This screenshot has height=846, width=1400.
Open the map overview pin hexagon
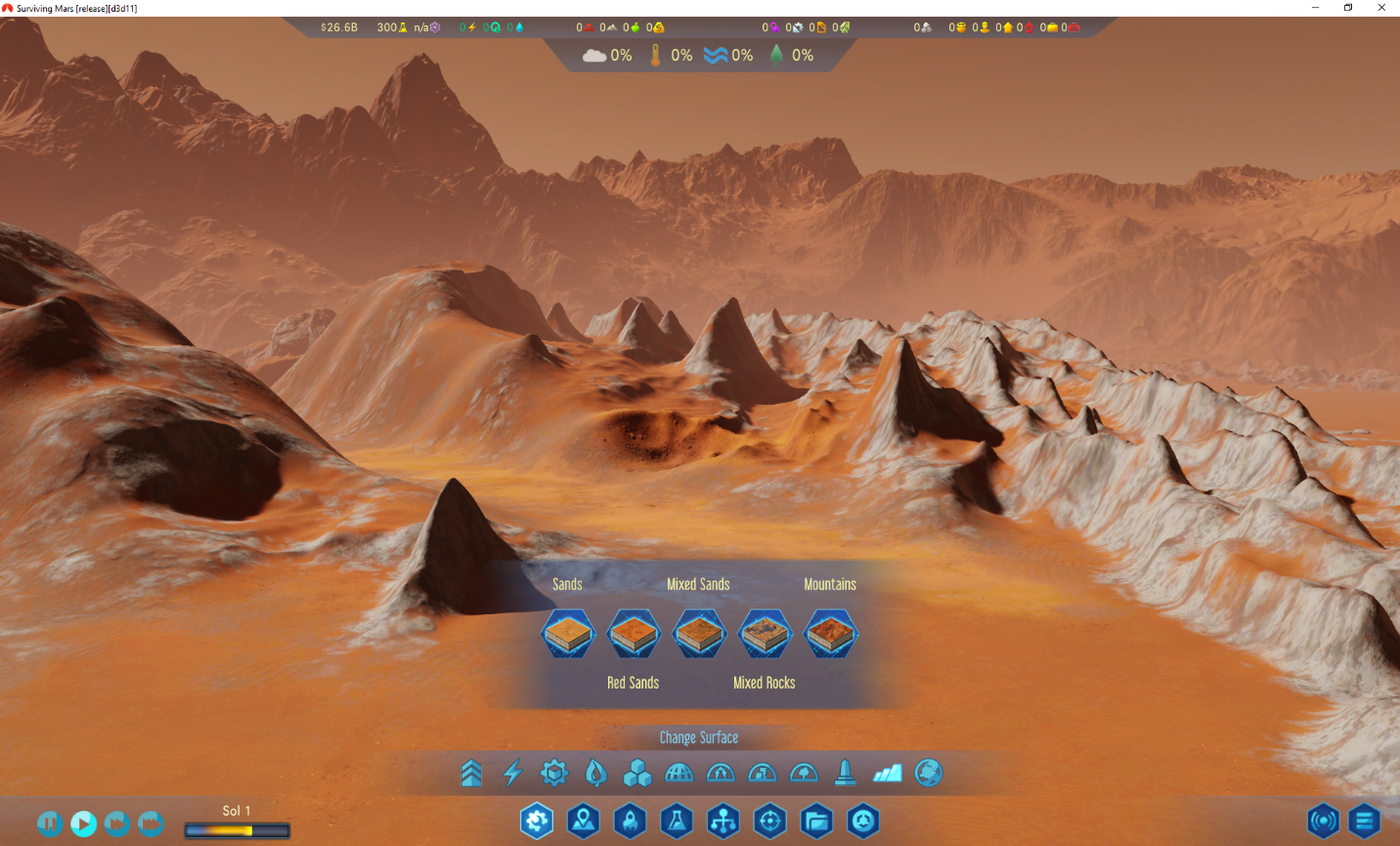(584, 821)
